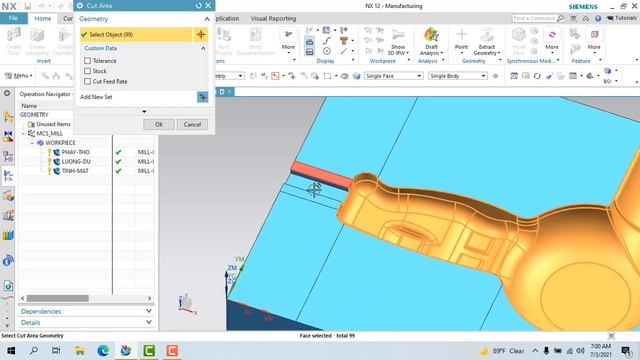The height and width of the screenshot is (360, 640).
Task: Switch to the Home ribbon tab
Action: click(42, 18)
